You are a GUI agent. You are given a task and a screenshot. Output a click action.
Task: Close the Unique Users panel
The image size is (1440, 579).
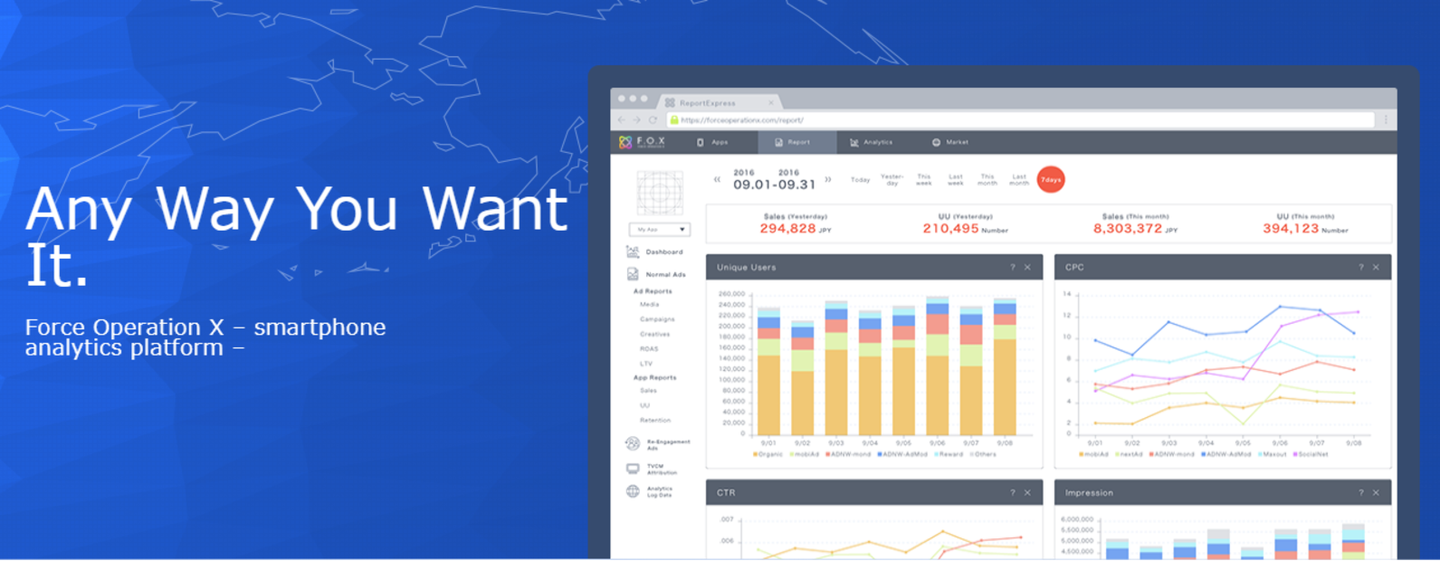(x=1027, y=267)
